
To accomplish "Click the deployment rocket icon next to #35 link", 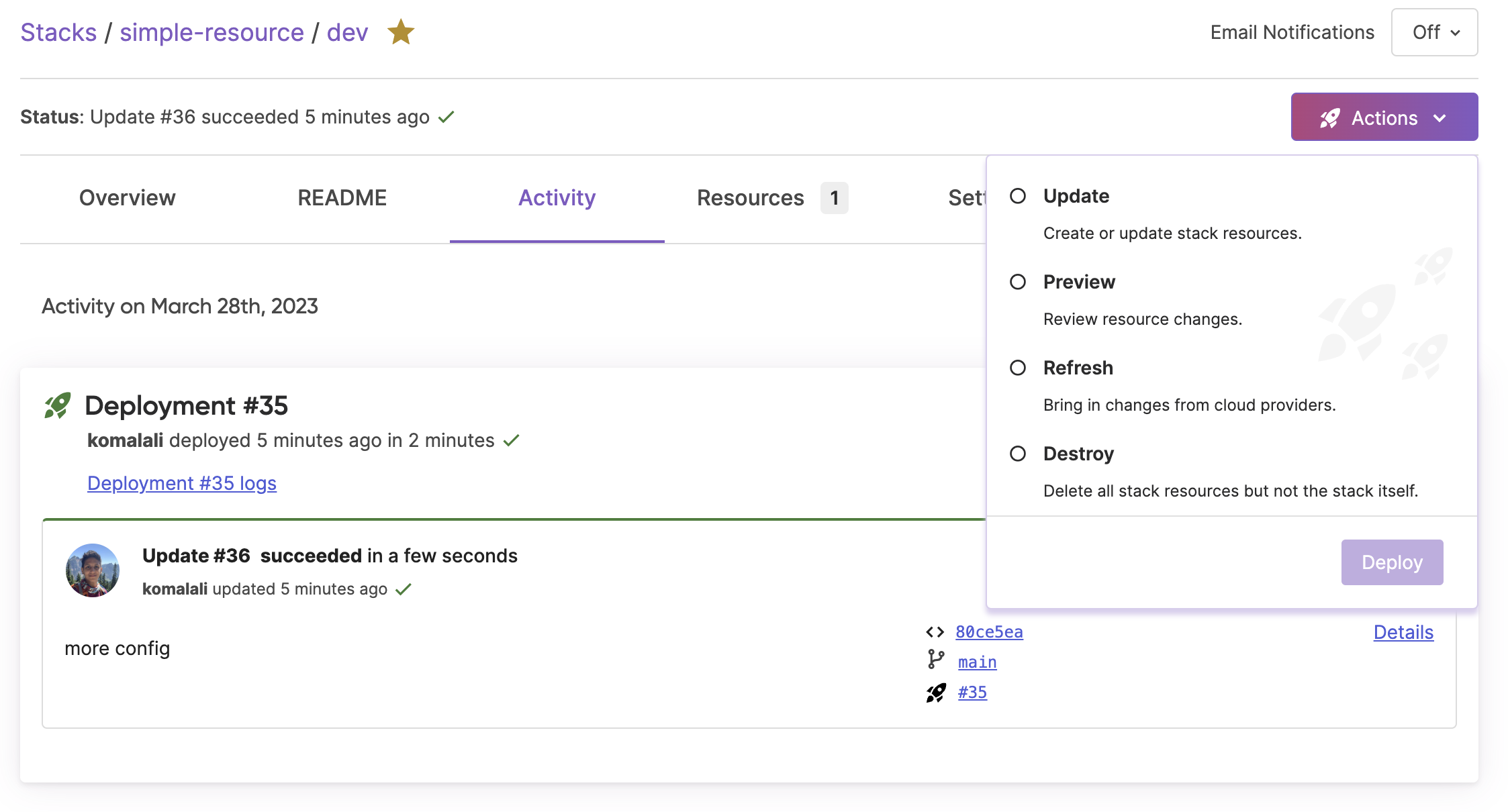I will tap(936, 691).
